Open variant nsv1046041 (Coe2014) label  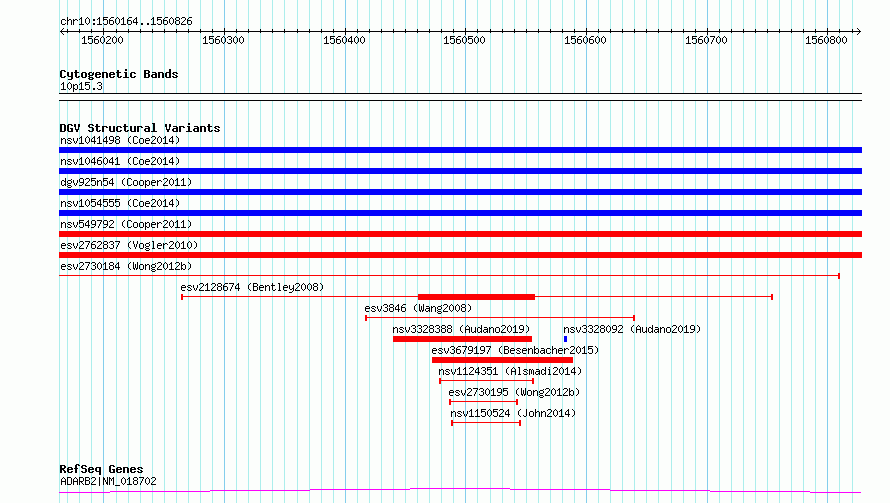tap(120, 161)
